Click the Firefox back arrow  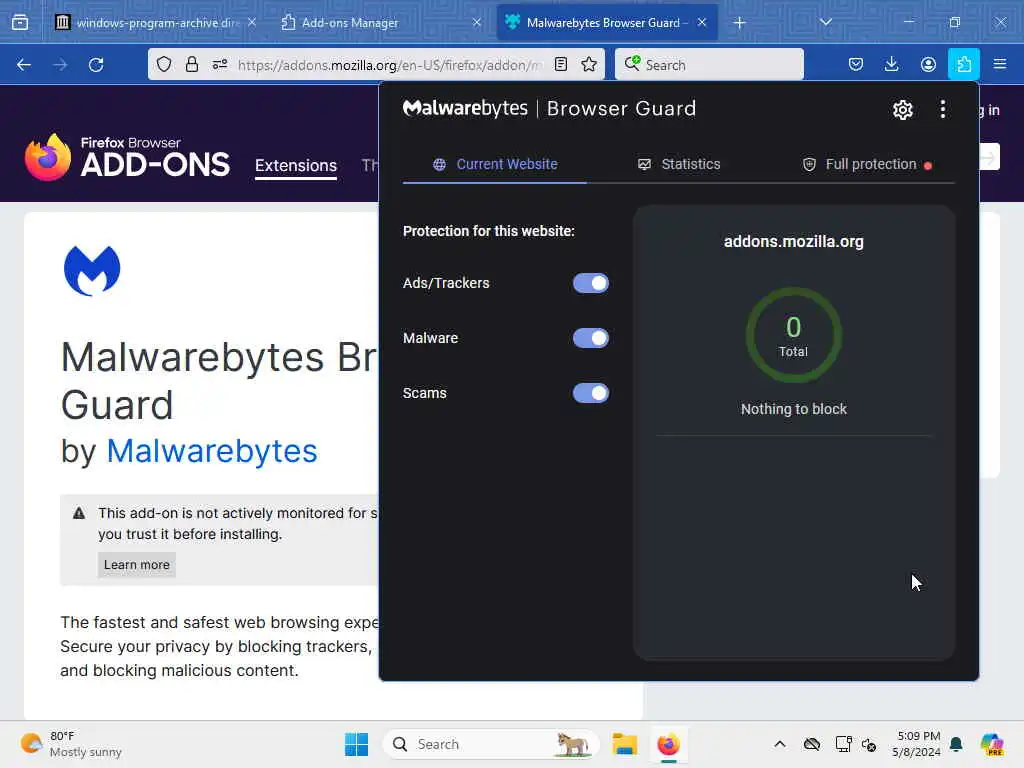point(24,65)
